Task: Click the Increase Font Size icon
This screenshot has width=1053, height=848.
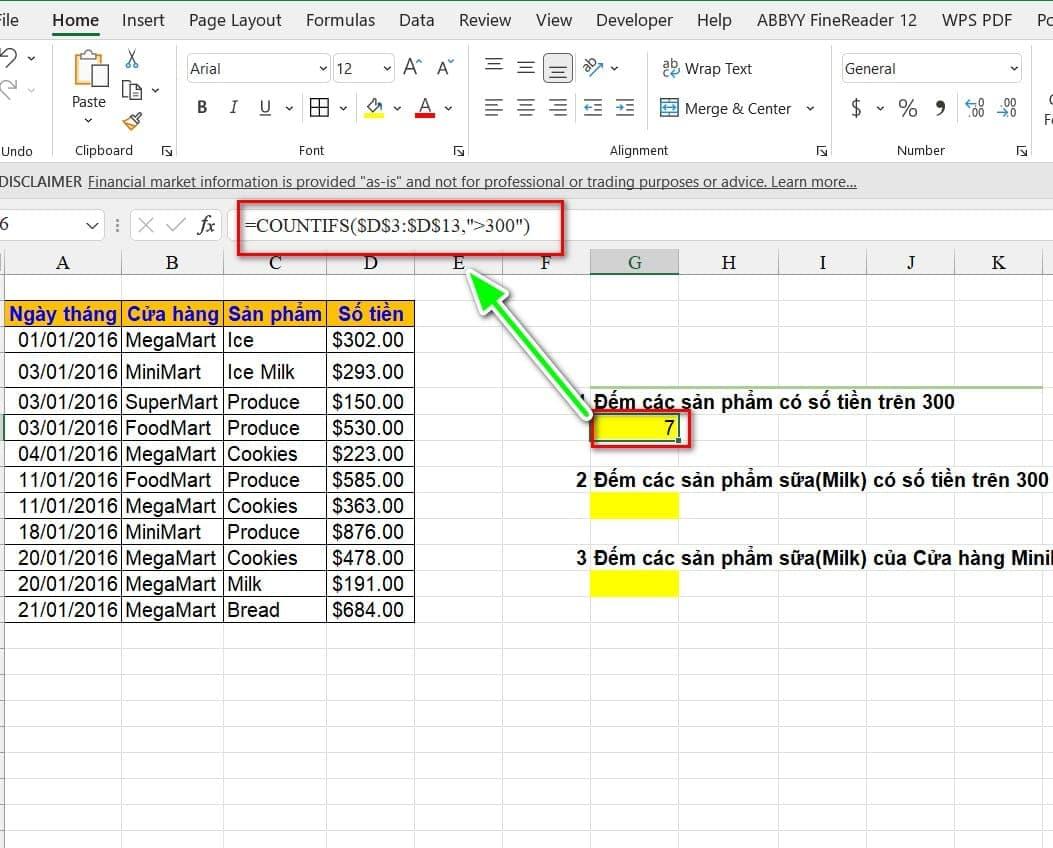Action: coord(411,68)
